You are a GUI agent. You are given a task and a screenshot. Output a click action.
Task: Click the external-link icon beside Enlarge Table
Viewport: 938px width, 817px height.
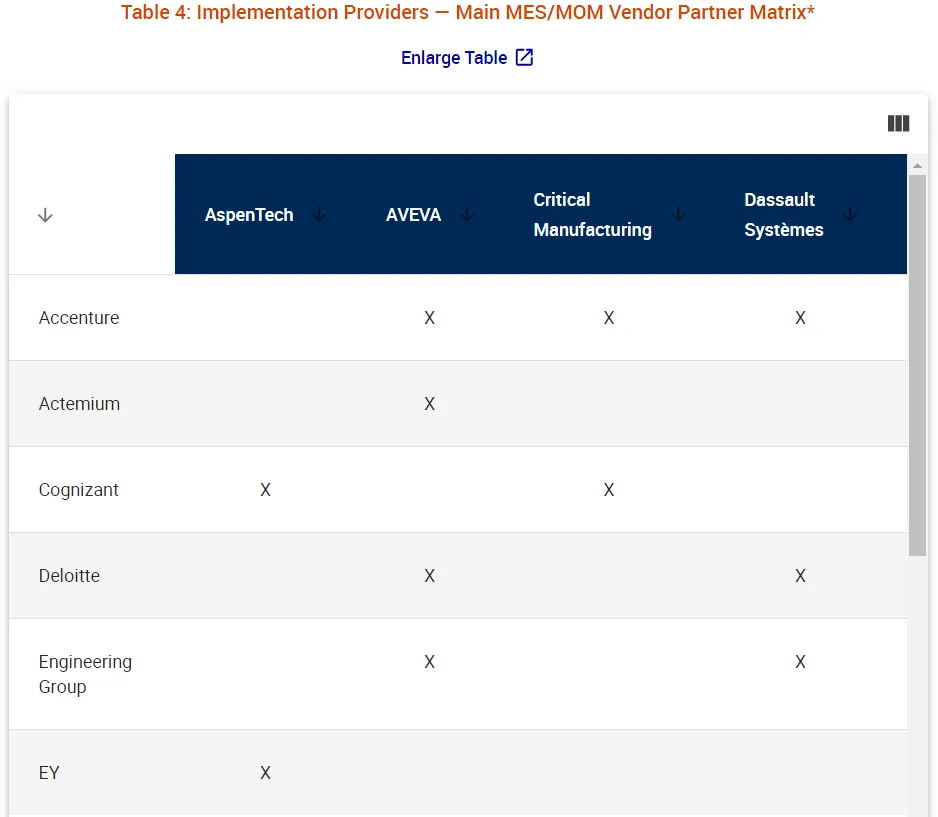(x=524, y=57)
